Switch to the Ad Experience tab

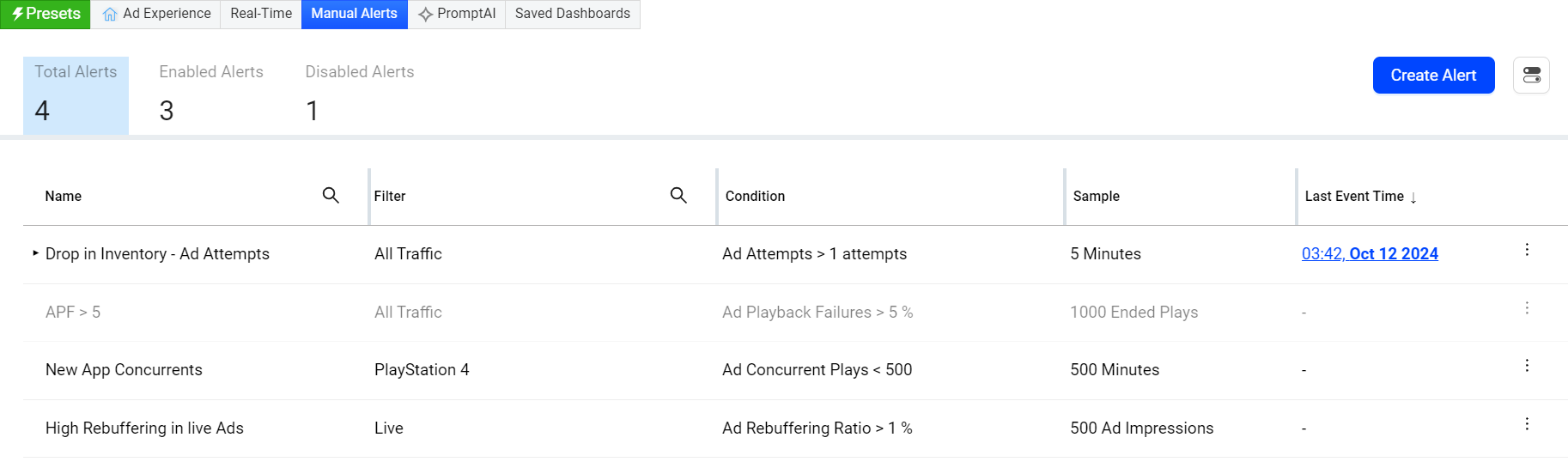coord(156,14)
